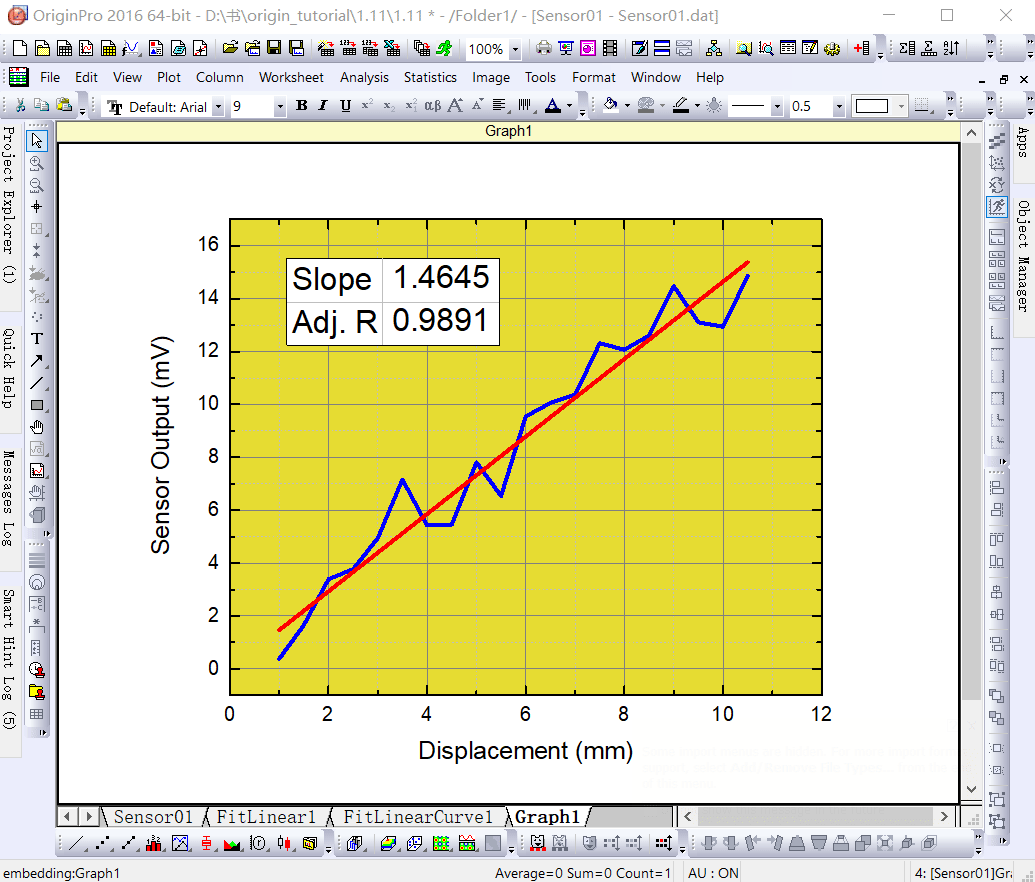Toggle Superscript formatting
The image size is (1035, 882).
[367, 106]
